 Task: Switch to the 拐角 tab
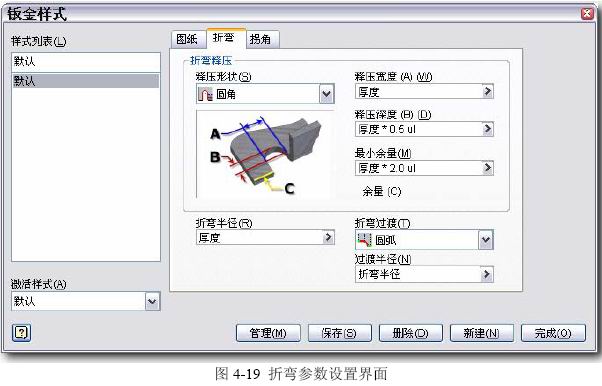click(x=261, y=39)
